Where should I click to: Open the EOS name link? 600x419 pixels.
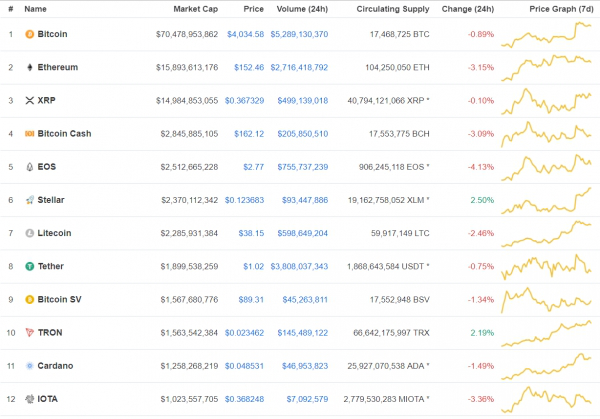point(47,167)
